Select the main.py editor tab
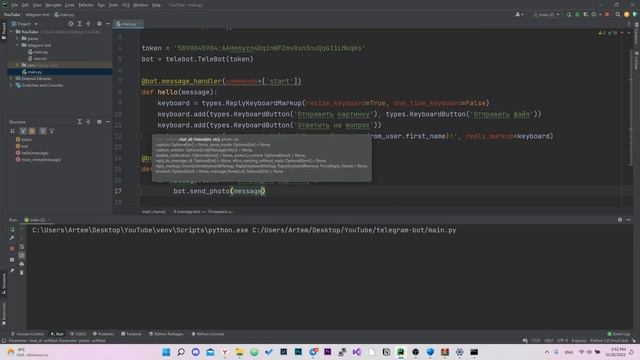This screenshot has height=360, width=640. click(x=128, y=24)
